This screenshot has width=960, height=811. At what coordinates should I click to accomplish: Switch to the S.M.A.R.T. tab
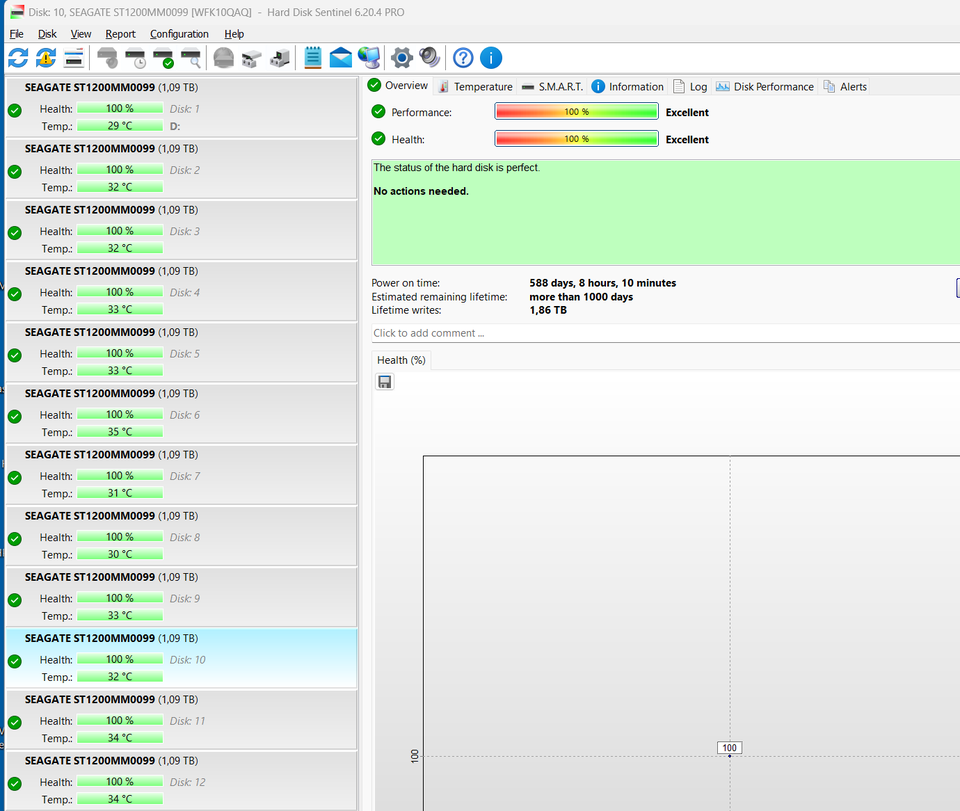552,87
